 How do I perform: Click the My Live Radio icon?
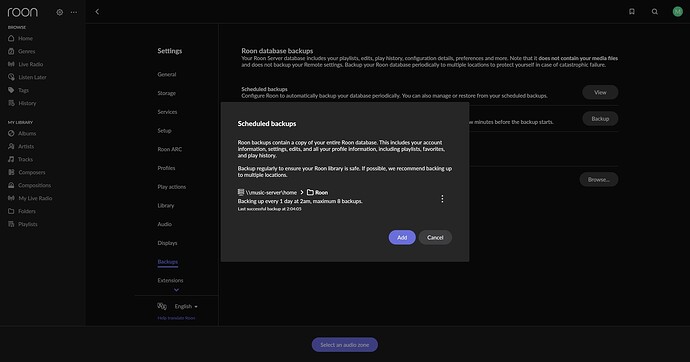pos(11,198)
